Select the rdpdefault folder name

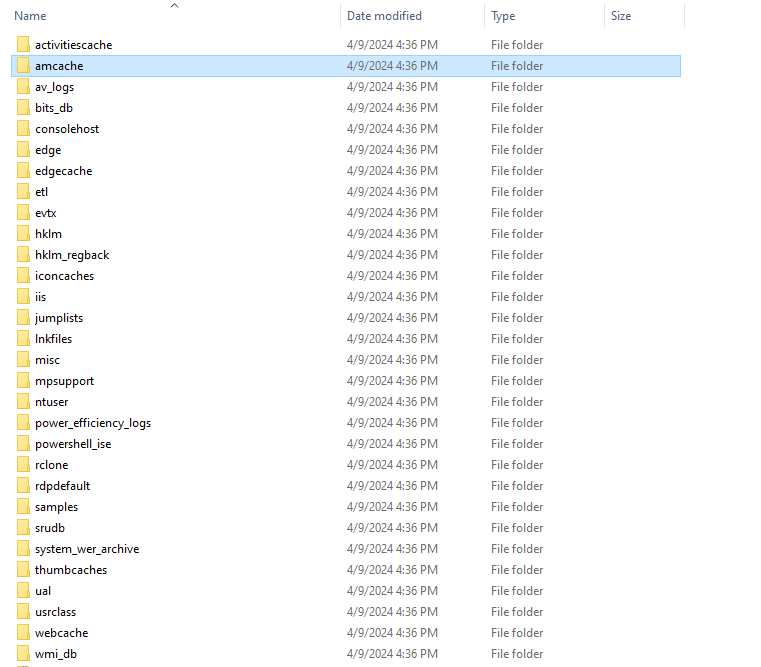(62, 485)
